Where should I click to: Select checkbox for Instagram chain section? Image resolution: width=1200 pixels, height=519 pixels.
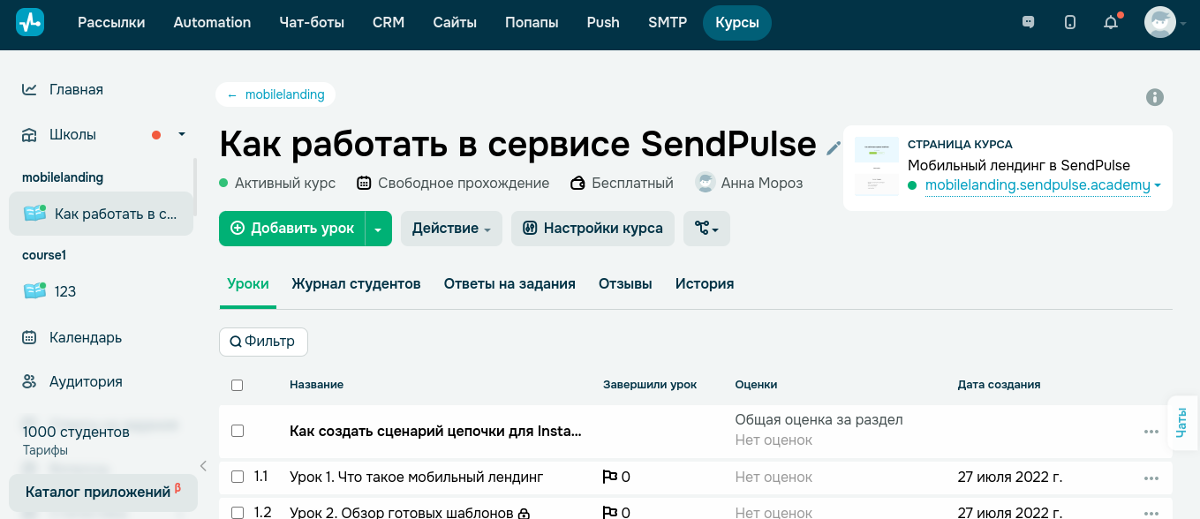coord(237,431)
